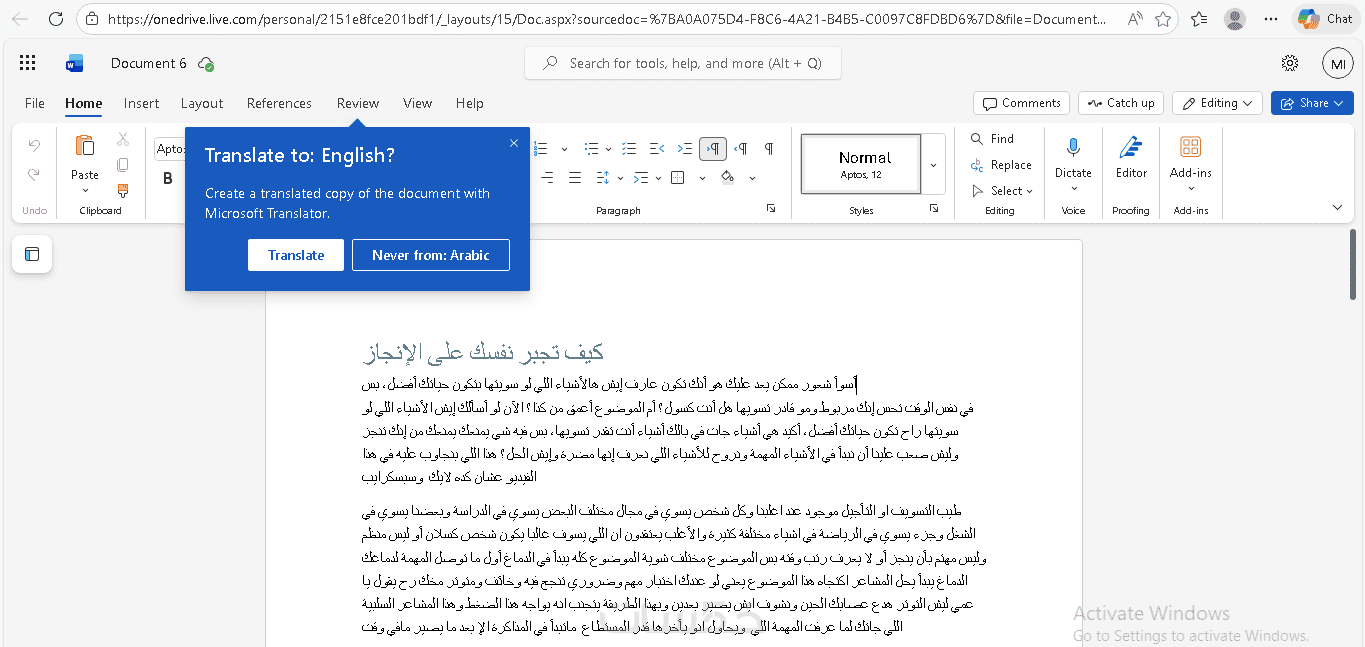
Task: Click the browser refresh icon
Action: point(56,19)
